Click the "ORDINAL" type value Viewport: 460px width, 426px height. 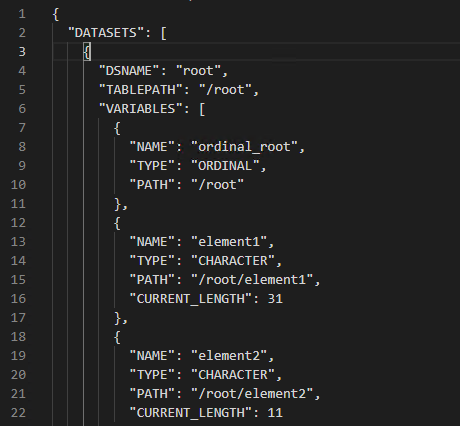point(225,166)
